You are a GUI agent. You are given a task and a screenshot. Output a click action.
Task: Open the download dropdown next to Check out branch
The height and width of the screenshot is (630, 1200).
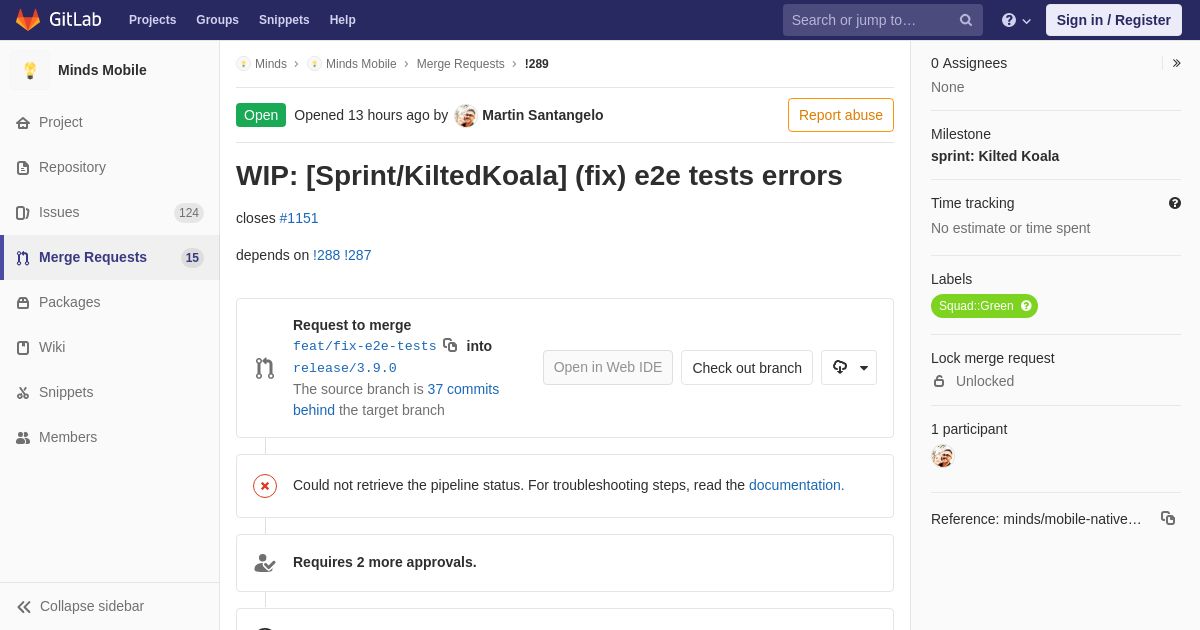pos(849,367)
